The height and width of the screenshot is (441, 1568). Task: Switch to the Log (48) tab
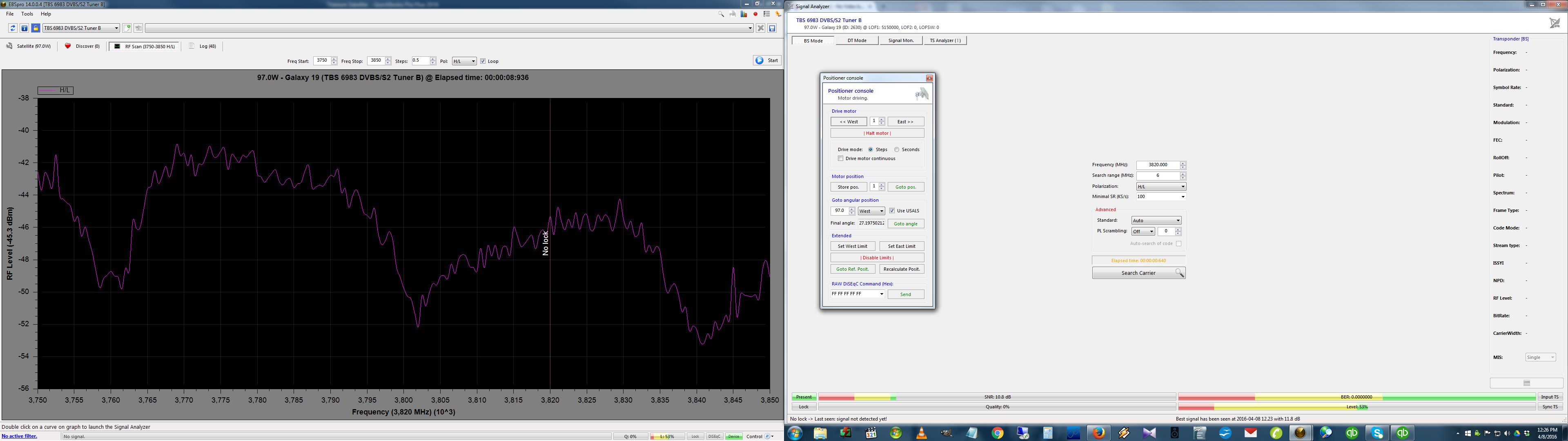(x=203, y=46)
